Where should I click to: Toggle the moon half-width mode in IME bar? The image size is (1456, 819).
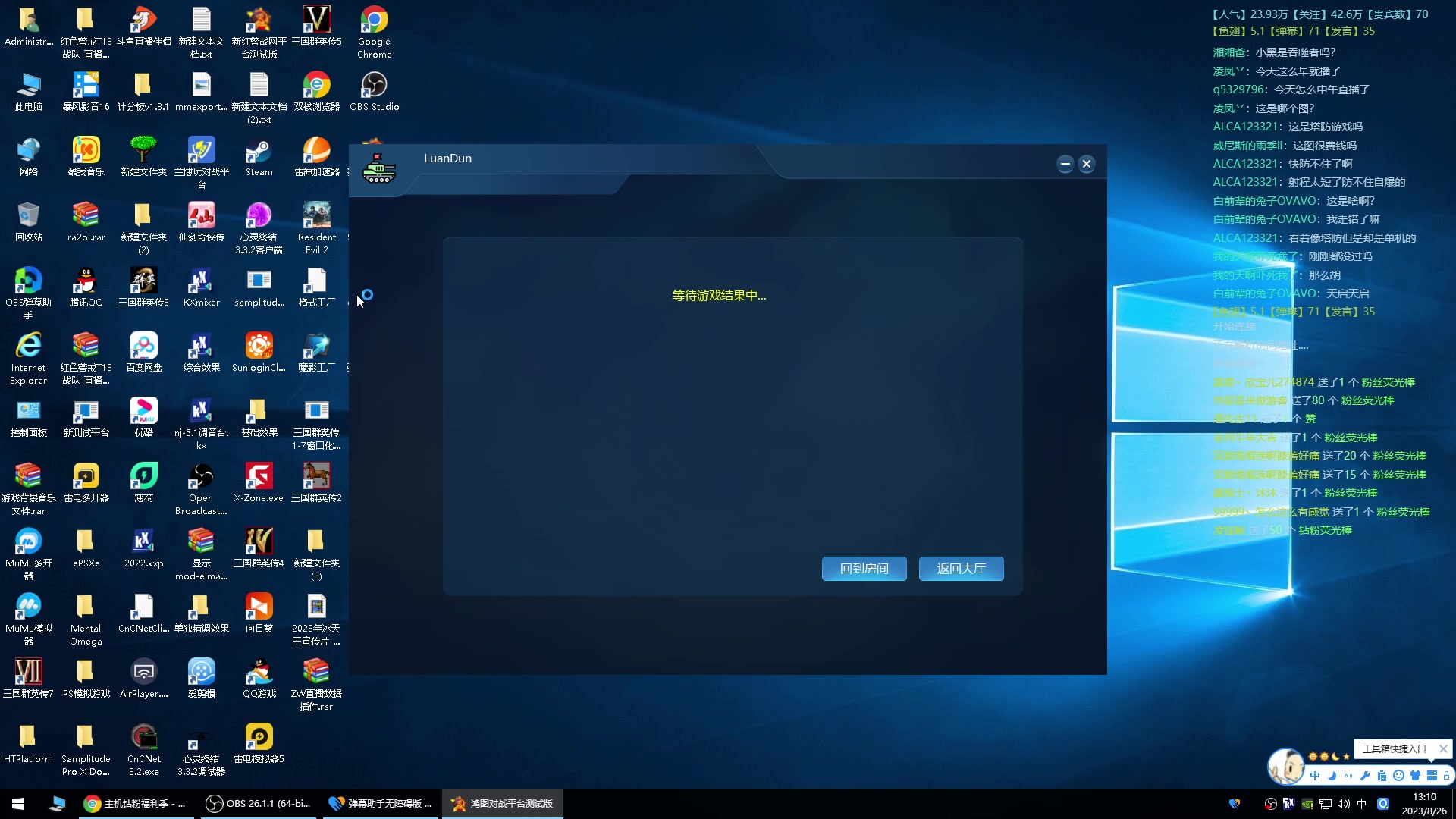pyautogui.click(x=1332, y=776)
